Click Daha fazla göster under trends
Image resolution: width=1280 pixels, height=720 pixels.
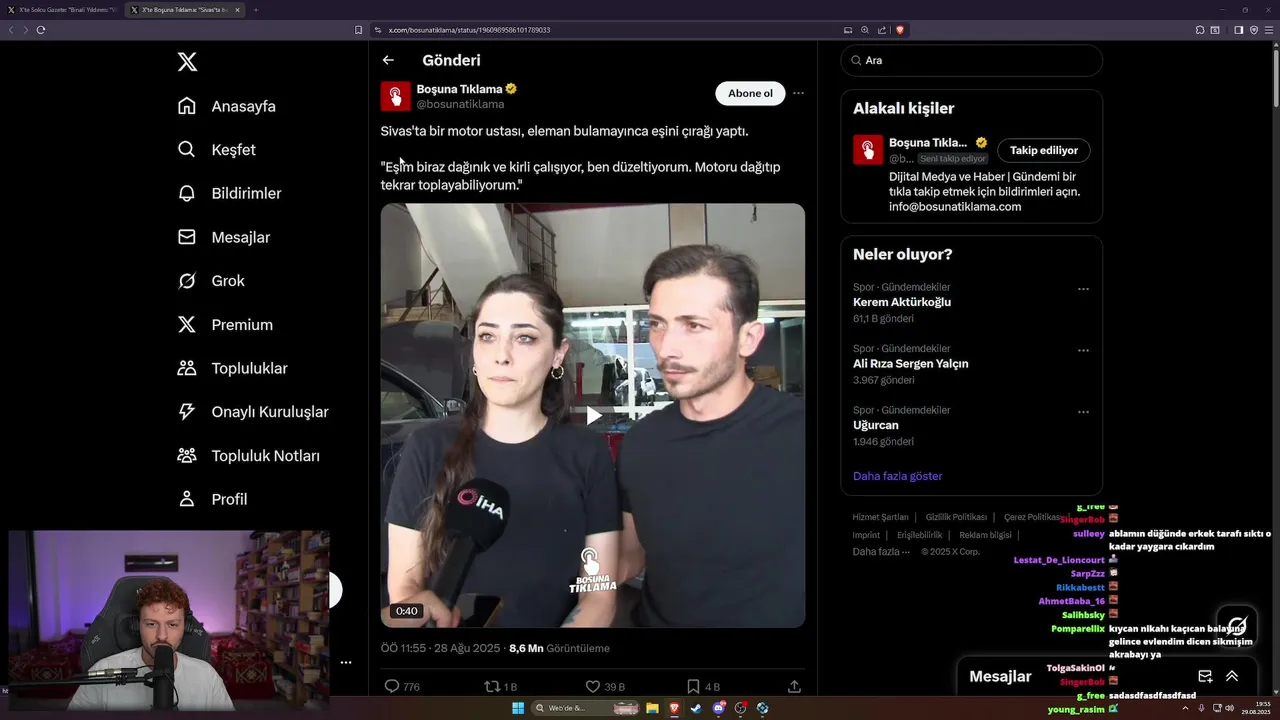(897, 476)
